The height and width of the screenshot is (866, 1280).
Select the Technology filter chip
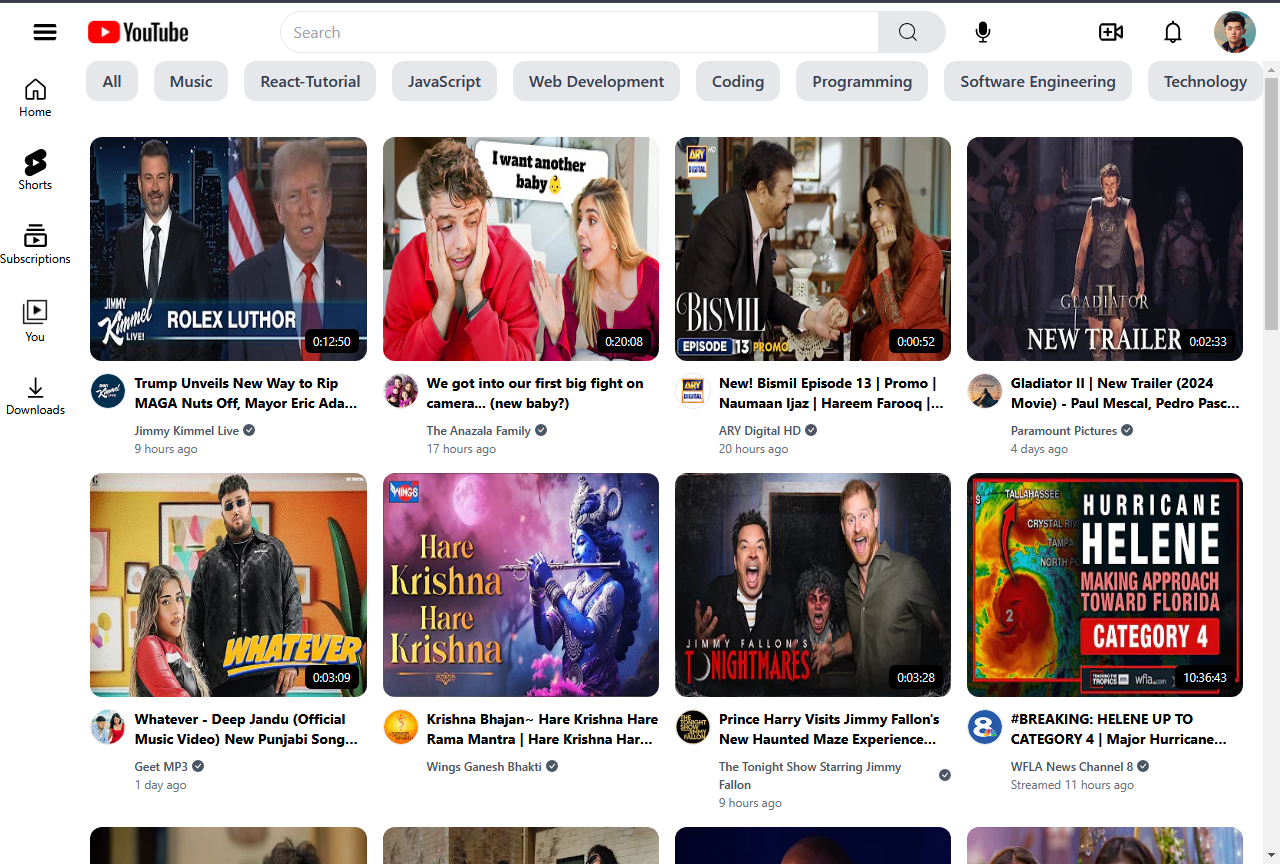(1205, 82)
